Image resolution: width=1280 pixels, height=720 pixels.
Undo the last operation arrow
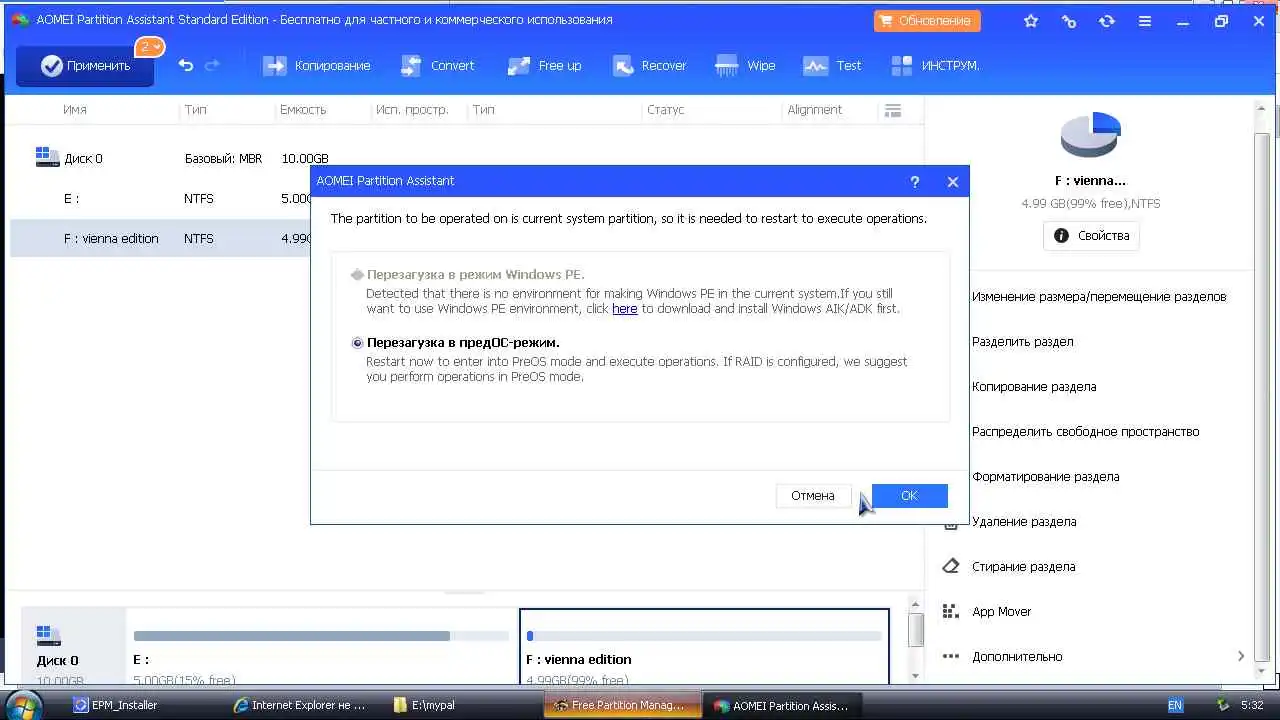point(186,65)
